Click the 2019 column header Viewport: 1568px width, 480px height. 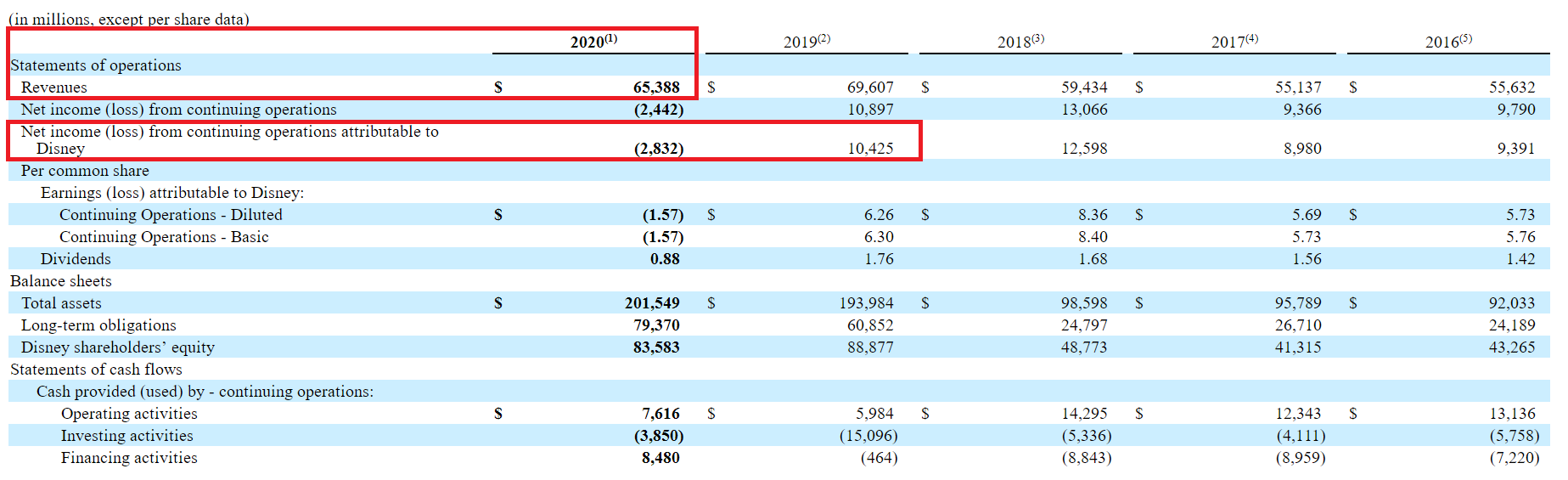coord(806,42)
